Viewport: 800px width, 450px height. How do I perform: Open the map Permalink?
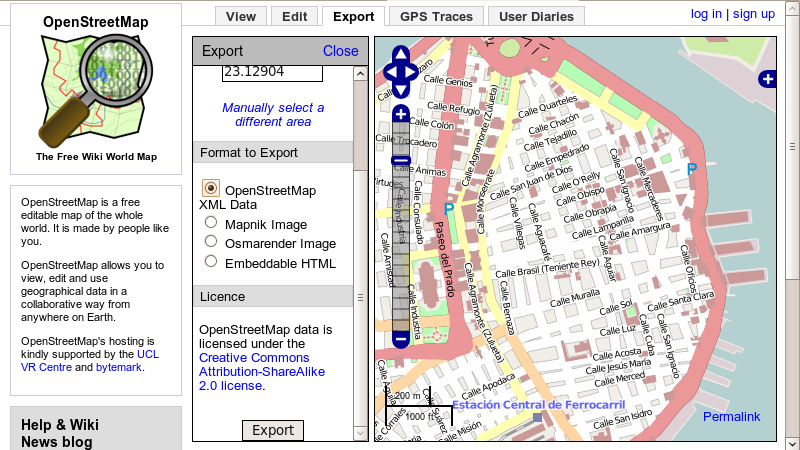click(x=731, y=416)
